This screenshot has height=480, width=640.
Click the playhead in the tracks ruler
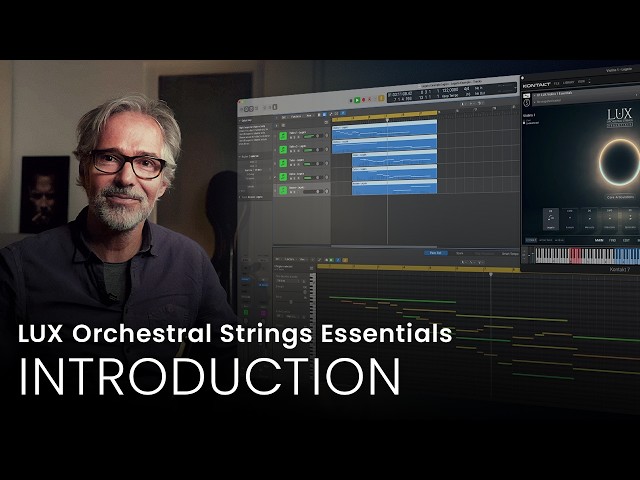387,120
